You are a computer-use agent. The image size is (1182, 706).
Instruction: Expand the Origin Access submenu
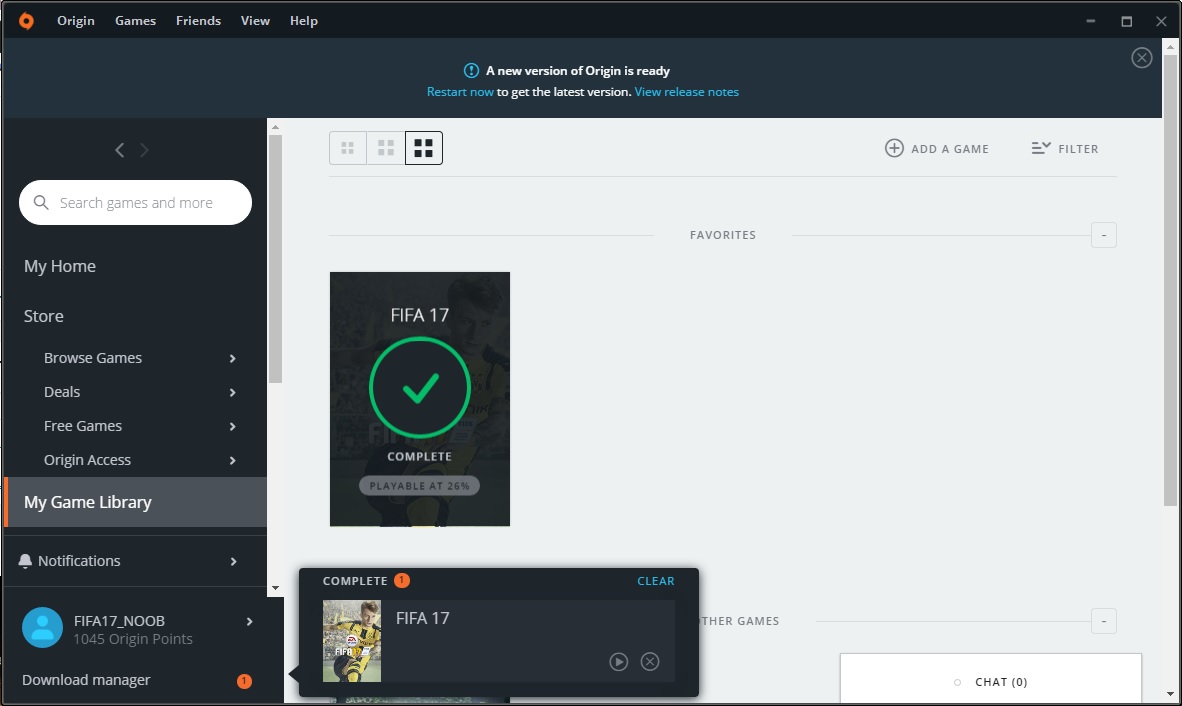coord(232,460)
